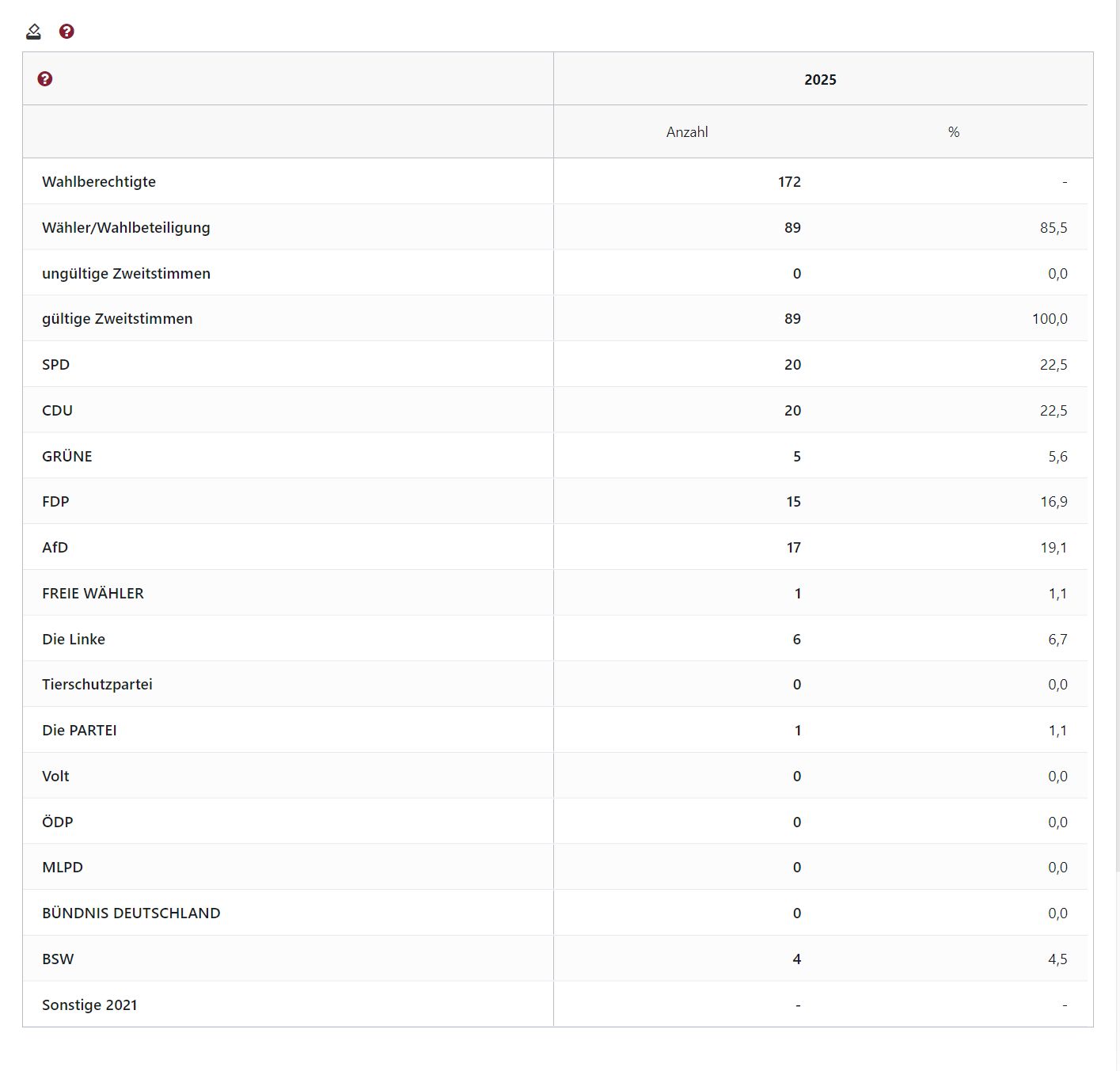Select the Die Linke row label
Screen dimensions: 1120x1071
(x=74, y=639)
